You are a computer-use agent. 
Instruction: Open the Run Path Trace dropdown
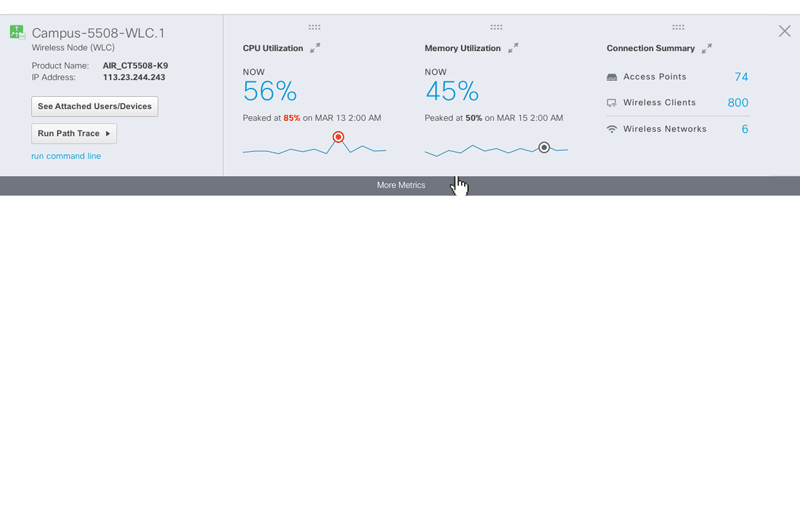(x=74, y=133)
